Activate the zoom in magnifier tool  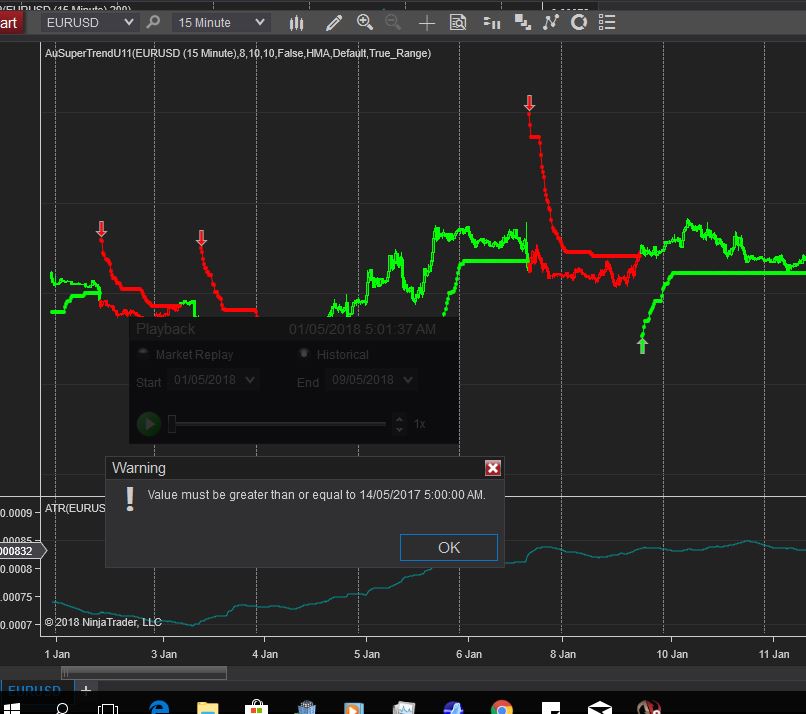[364, 22]
